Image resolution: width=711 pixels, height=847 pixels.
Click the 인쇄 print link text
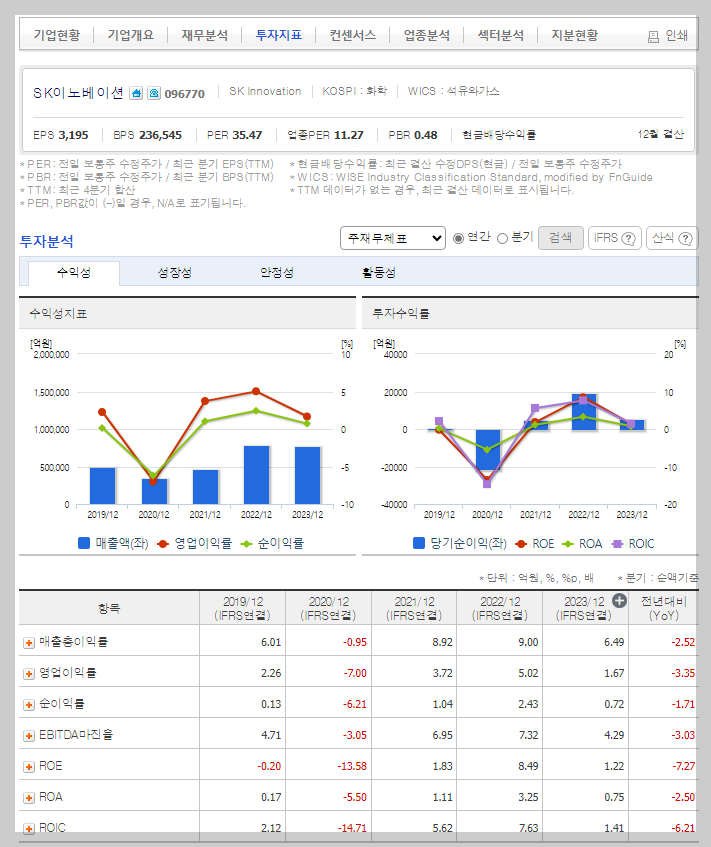(676, 36)
